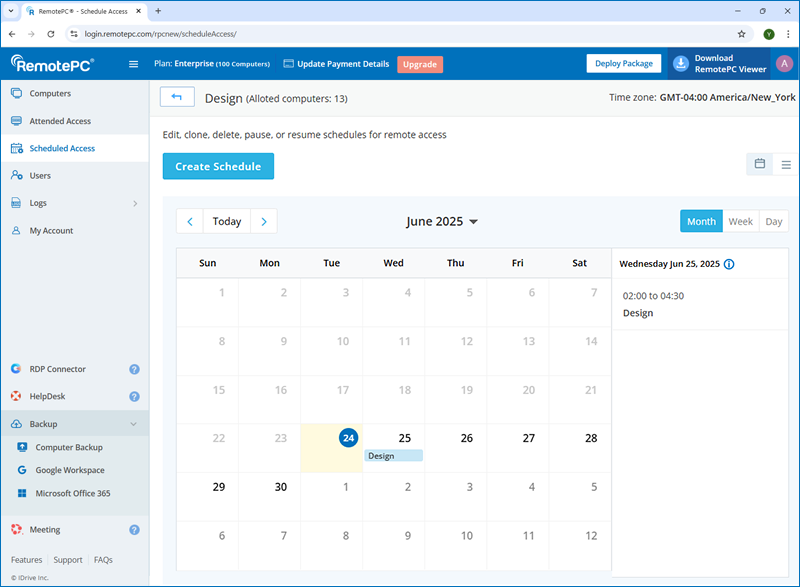Click the hamburger menu icon

point(134,64)
